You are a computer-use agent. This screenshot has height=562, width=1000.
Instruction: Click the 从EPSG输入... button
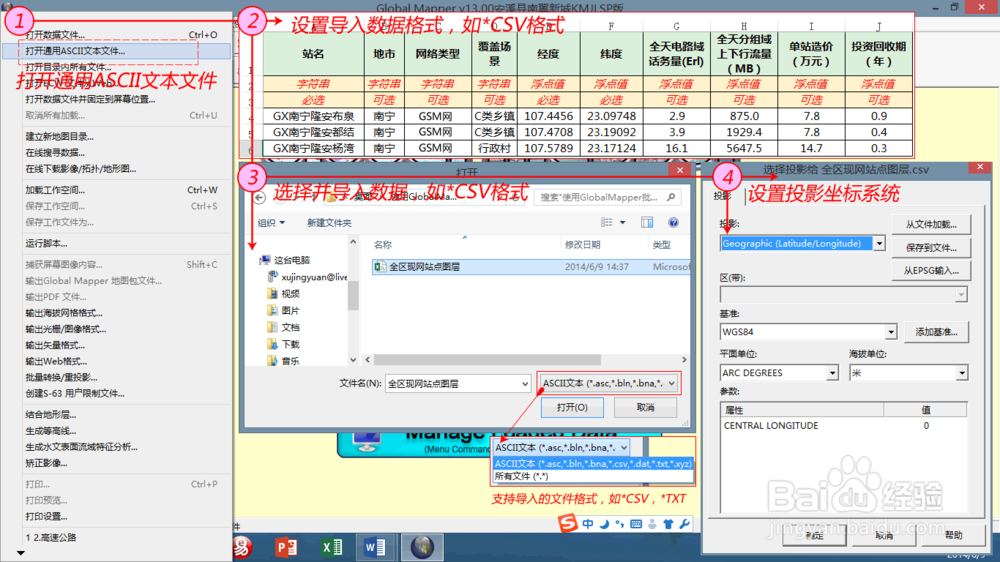pos(931,270)
